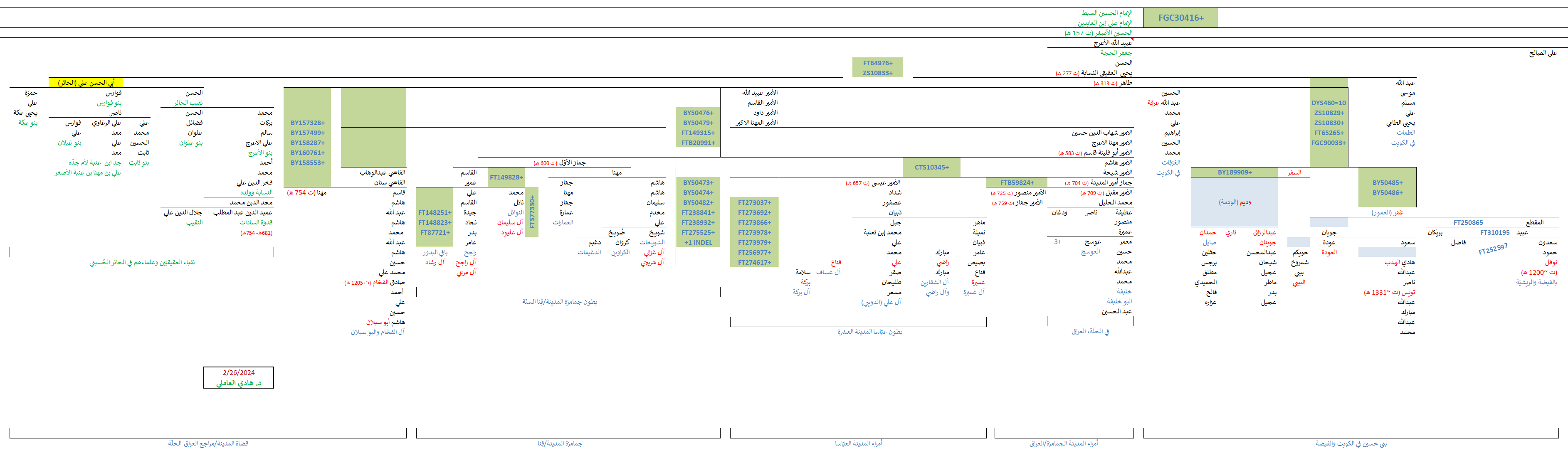Select the yellow highlighted header cell
The width and height of the screenshot is (1568, 453).
point(86,83)
